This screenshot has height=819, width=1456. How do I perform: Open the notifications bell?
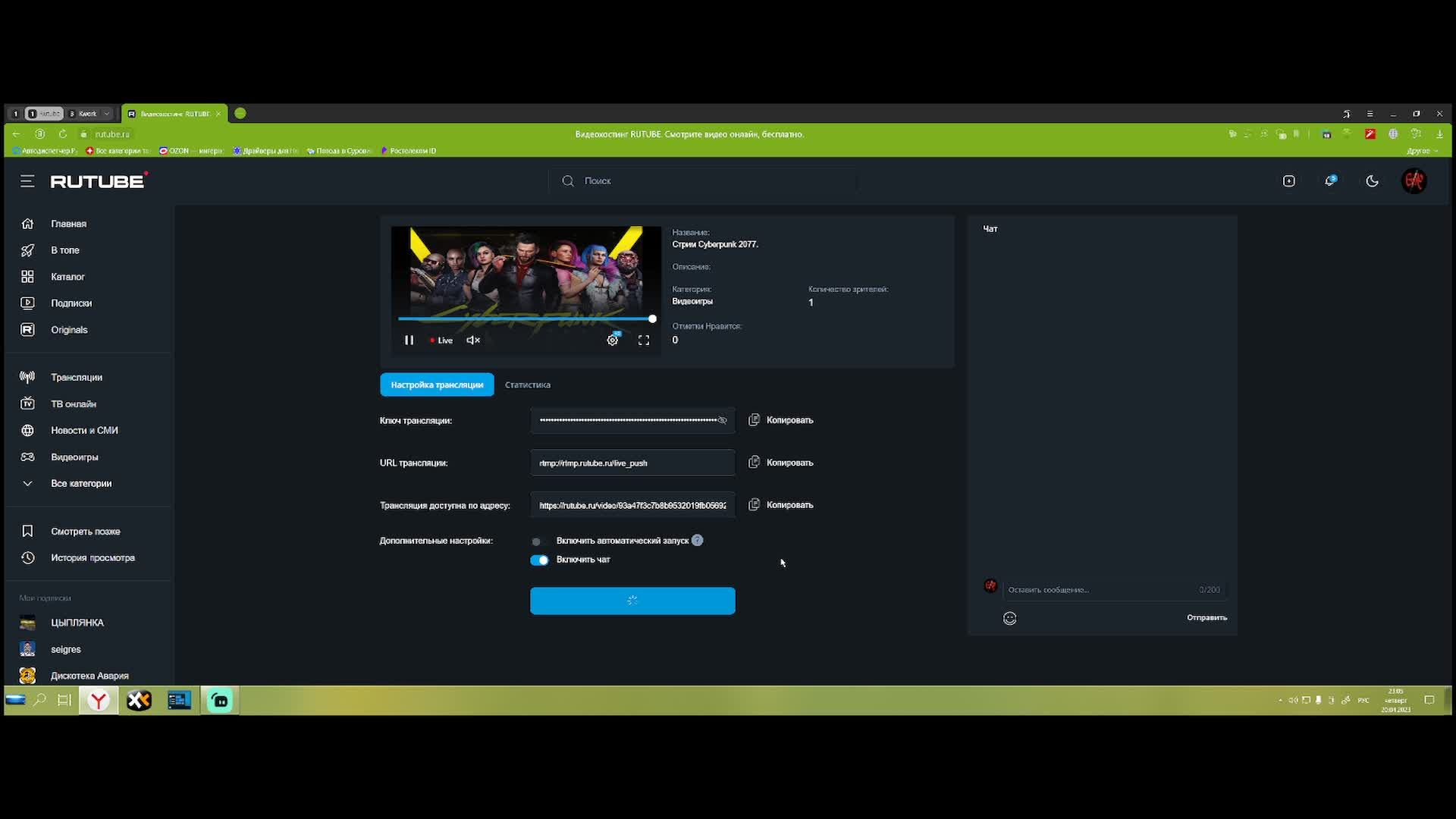[1330, 181]
